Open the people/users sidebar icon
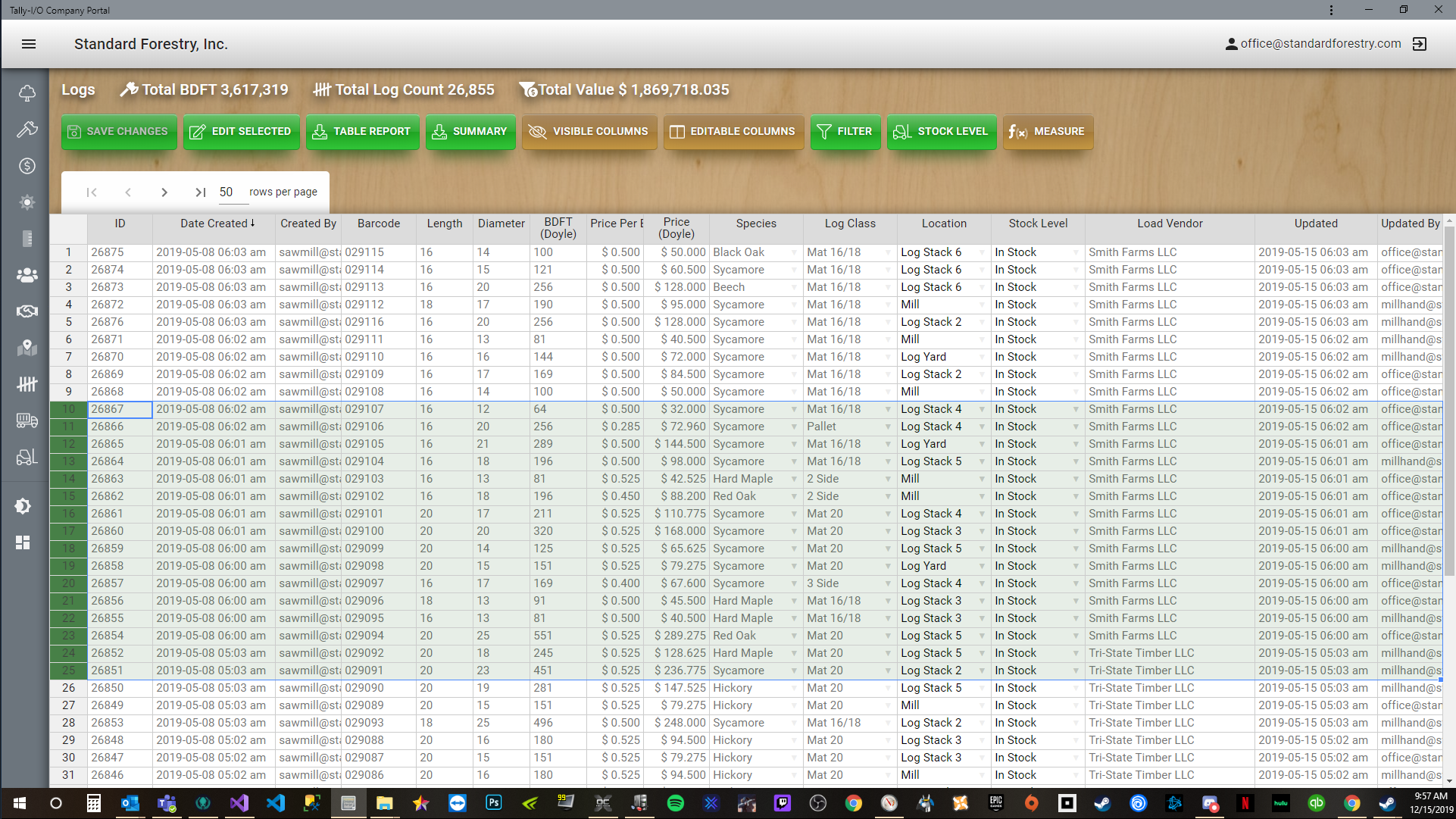Image resolution: width=1456 pixels, height=819 pixels. tap(27, 275)
